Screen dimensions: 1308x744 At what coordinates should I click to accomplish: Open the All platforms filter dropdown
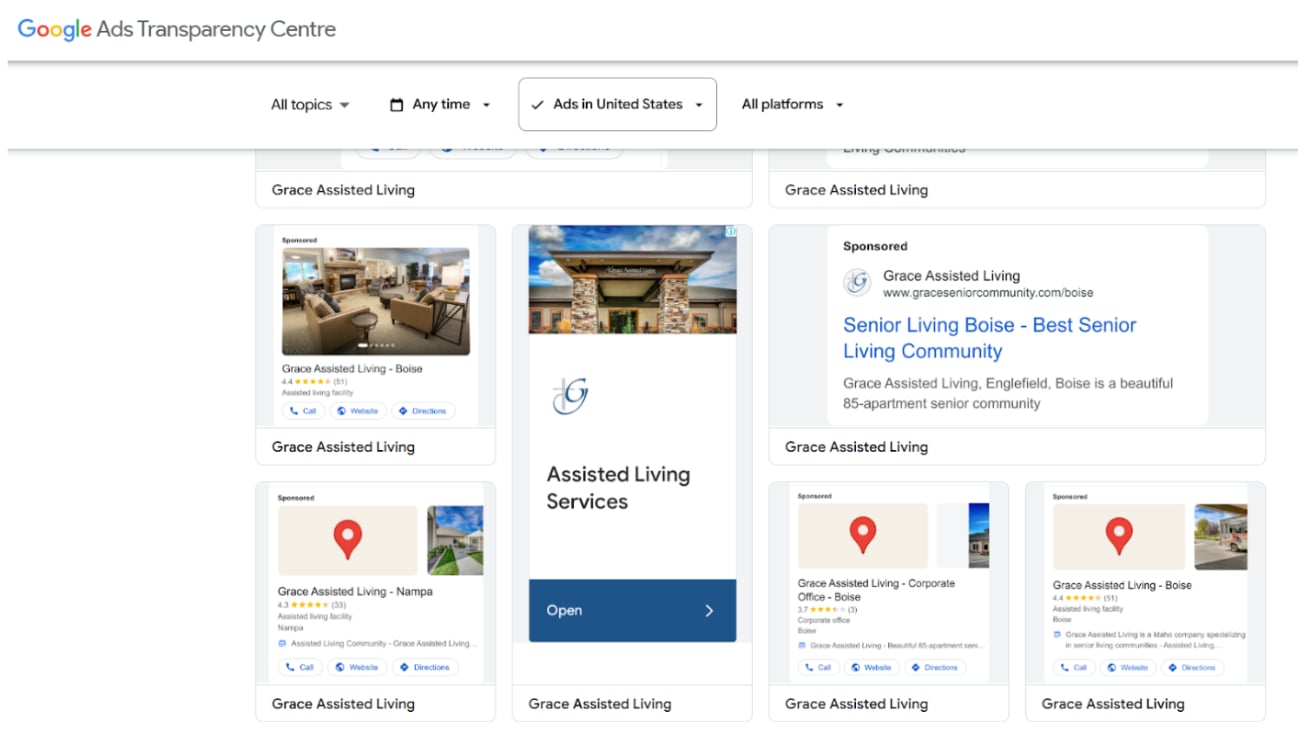[792, 104]
